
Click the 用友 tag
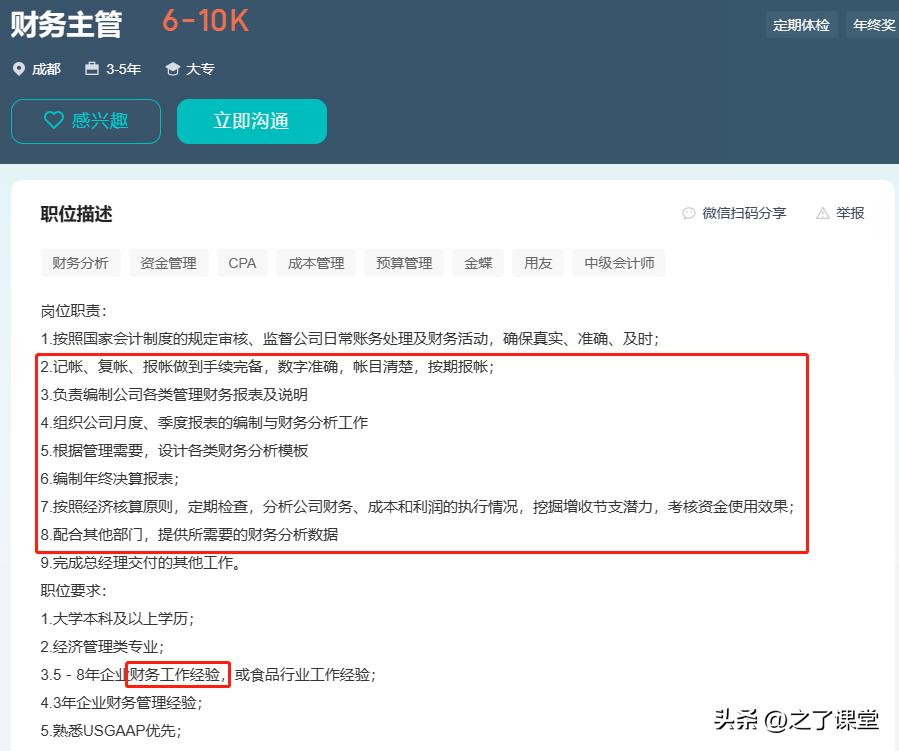[x=537, y=263]
